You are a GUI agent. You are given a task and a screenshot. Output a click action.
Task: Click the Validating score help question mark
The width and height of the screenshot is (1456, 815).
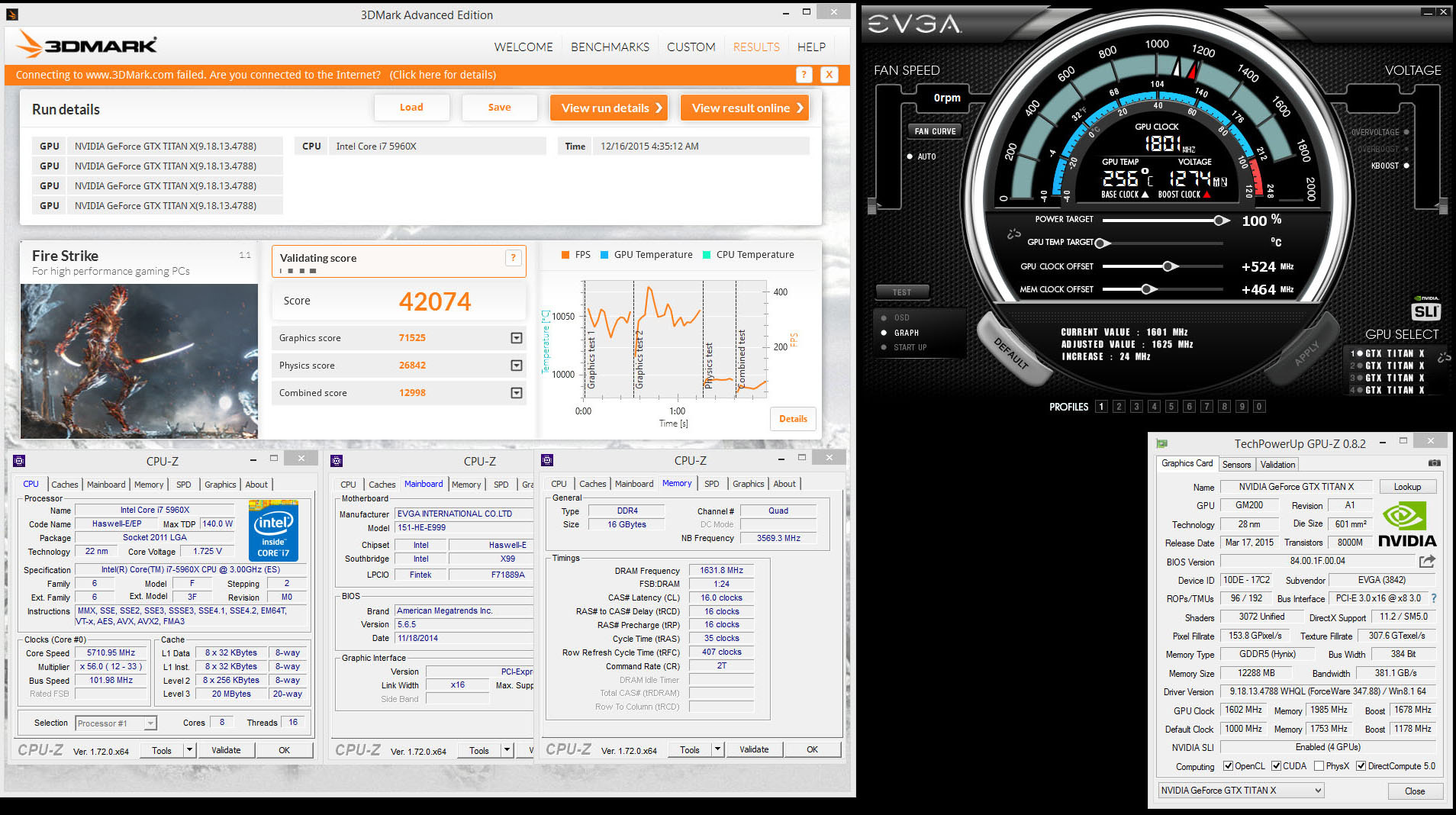514,258
